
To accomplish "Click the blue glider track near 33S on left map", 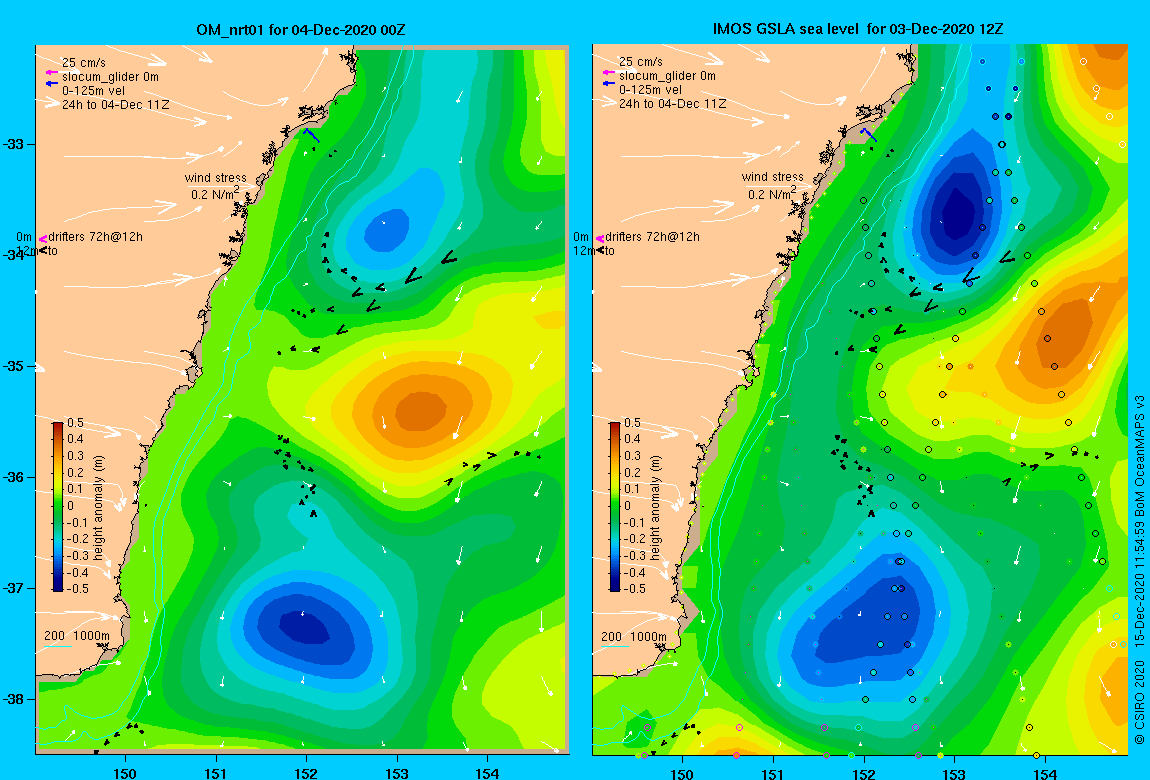I will coord(312,136).
